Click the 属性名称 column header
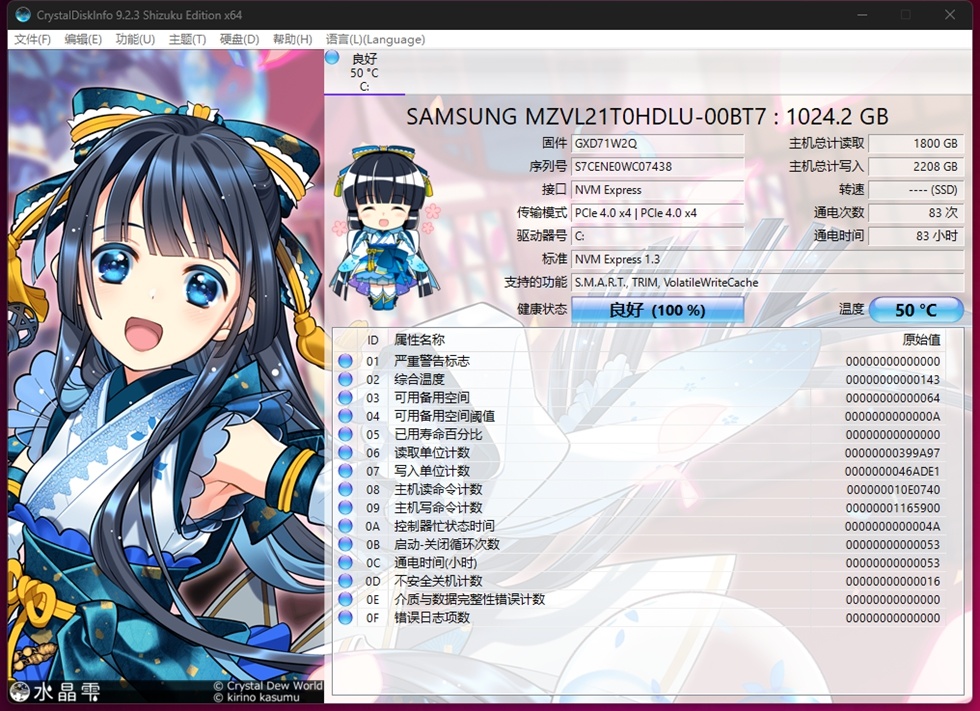 point(419,340)
